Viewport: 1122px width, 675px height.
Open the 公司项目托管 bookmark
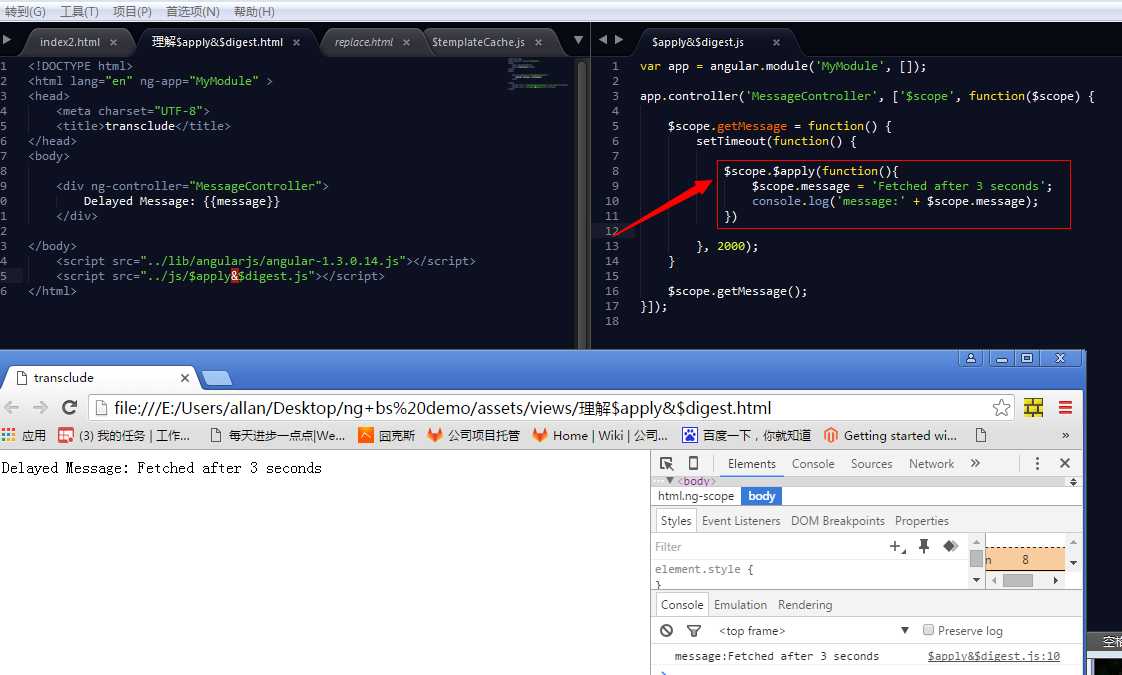(474, 435)
